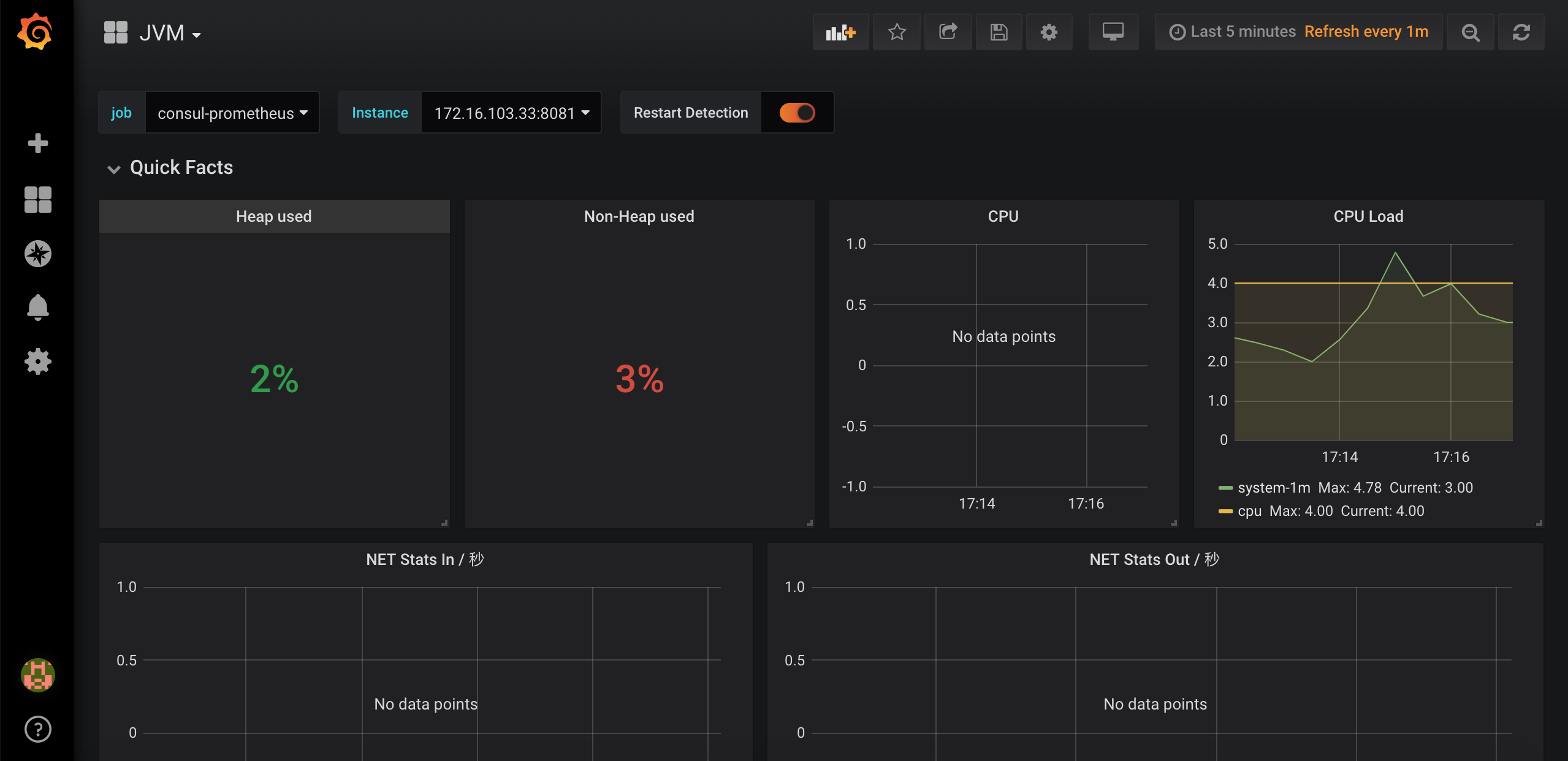Open the Alerting bell icon

37,308
